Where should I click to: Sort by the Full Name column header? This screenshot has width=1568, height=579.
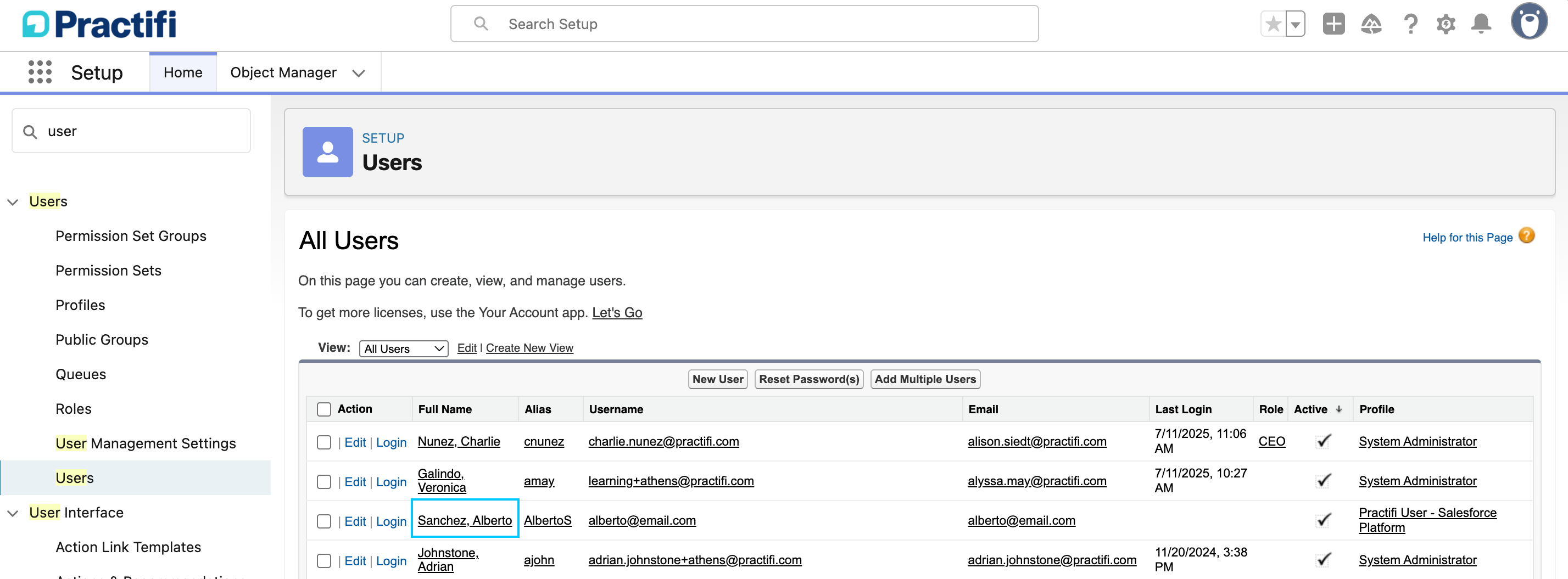[x=445, y=409]
